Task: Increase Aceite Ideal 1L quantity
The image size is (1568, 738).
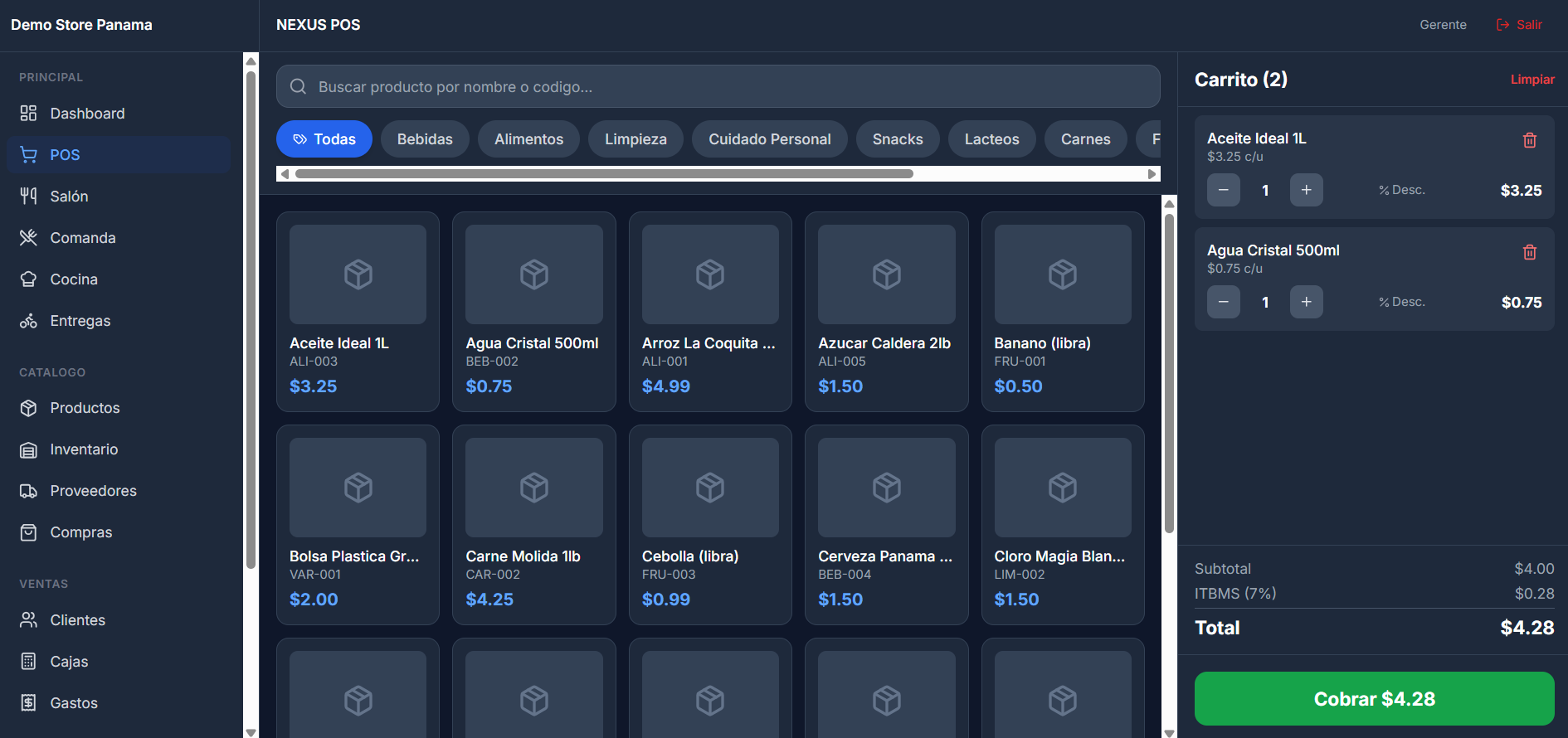Action: [1306, 190]
